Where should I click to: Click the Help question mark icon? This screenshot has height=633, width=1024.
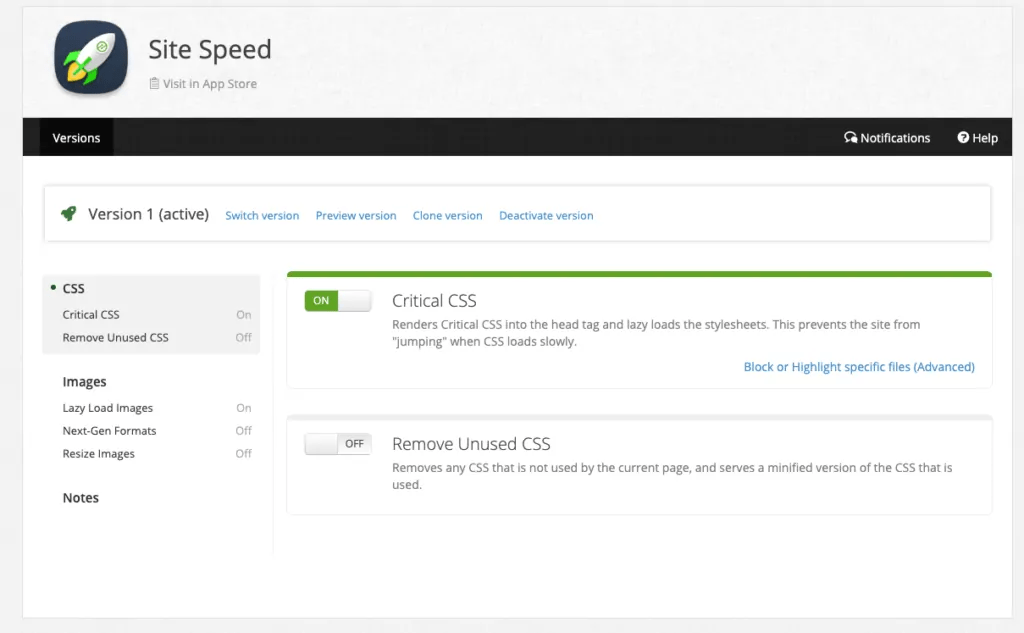(x=963, y=137)
